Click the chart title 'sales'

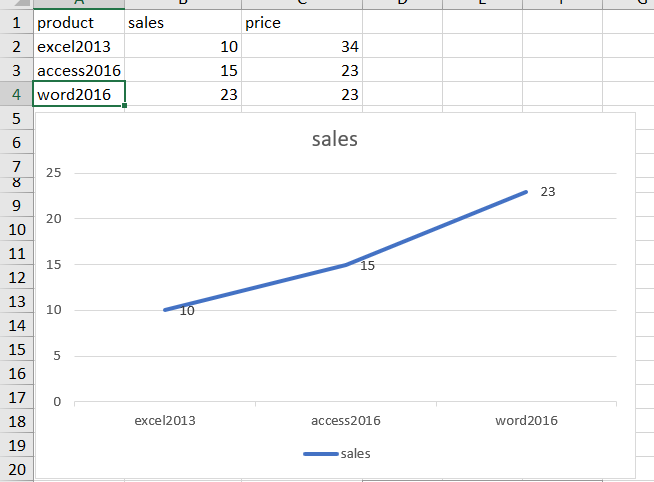click(x=335, y=139)
